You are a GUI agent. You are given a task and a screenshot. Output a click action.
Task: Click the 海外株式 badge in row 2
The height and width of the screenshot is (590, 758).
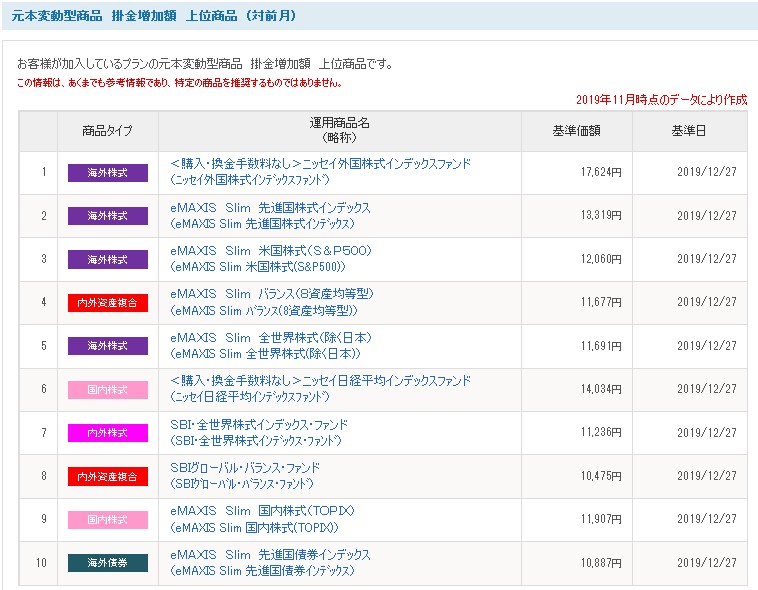click(108, 216)
